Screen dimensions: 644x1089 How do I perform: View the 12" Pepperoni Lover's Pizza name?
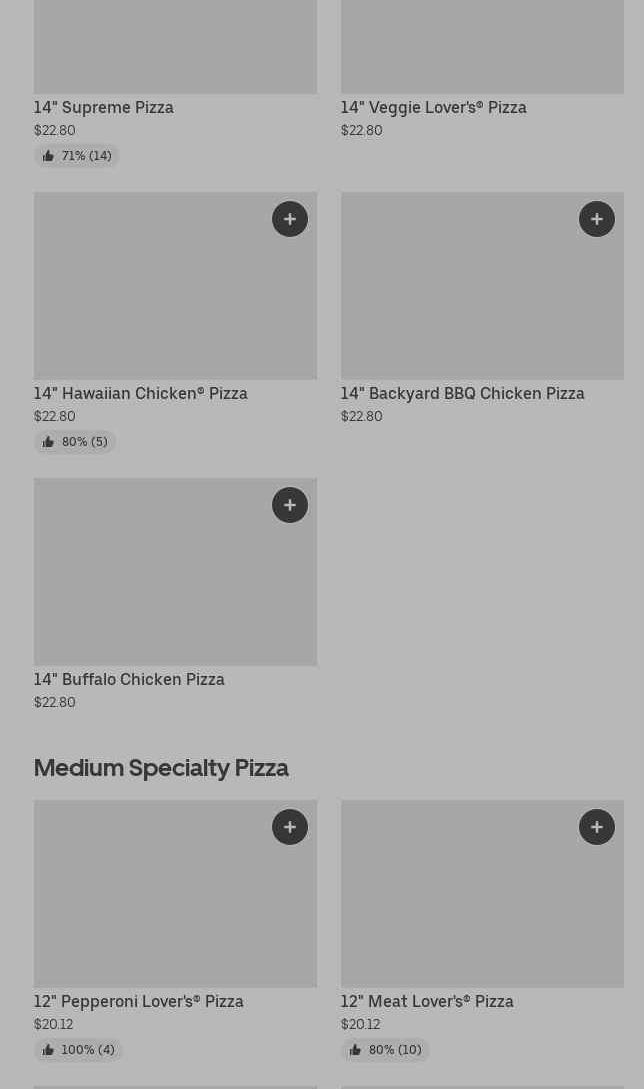(x=139, y=1001)
